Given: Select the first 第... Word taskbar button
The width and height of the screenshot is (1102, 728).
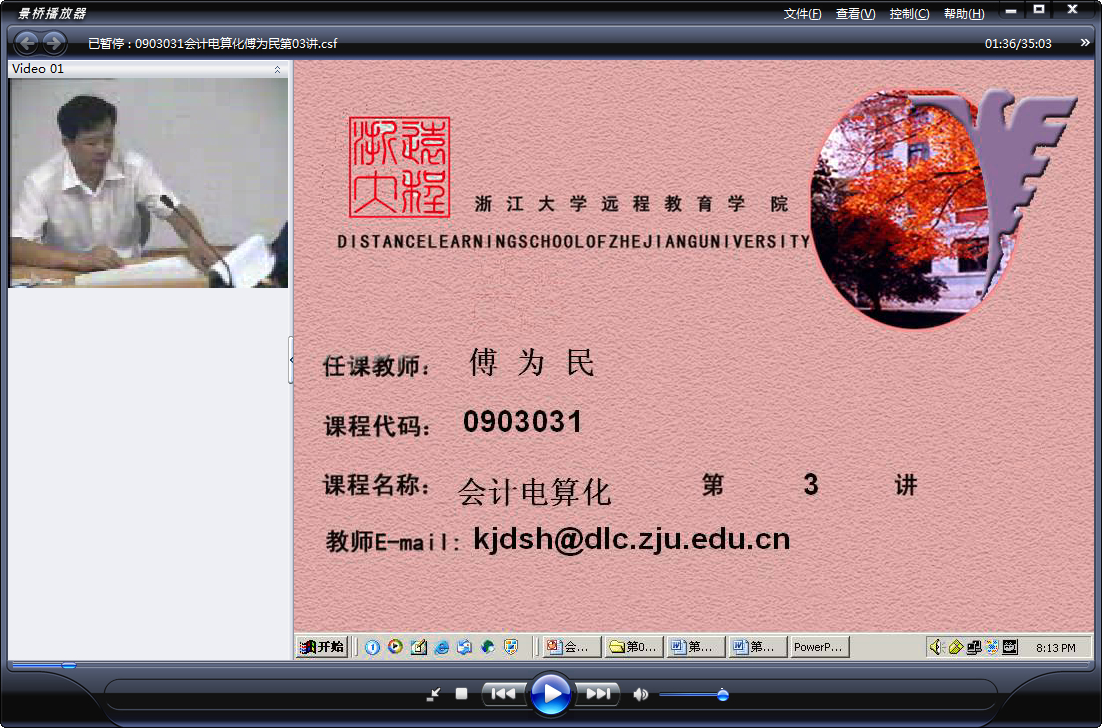Looking at the screenshot, I should 695,646.
